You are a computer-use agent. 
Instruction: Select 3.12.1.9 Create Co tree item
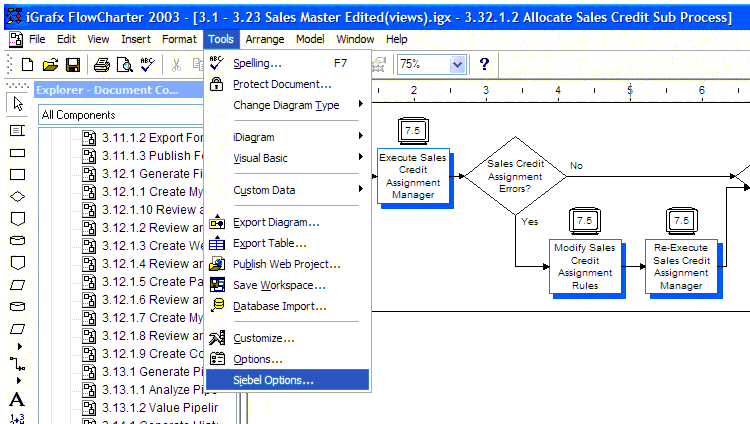(x=152, y=354)
